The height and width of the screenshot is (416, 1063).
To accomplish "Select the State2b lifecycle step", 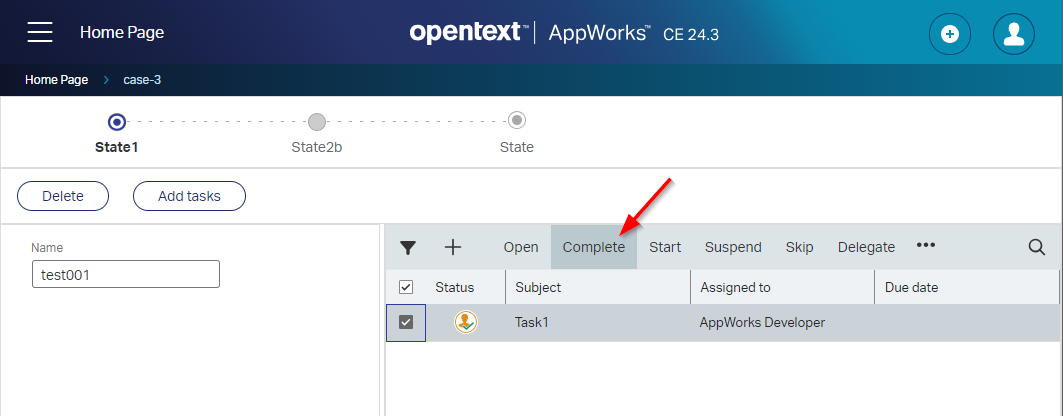I will [317, 122].
